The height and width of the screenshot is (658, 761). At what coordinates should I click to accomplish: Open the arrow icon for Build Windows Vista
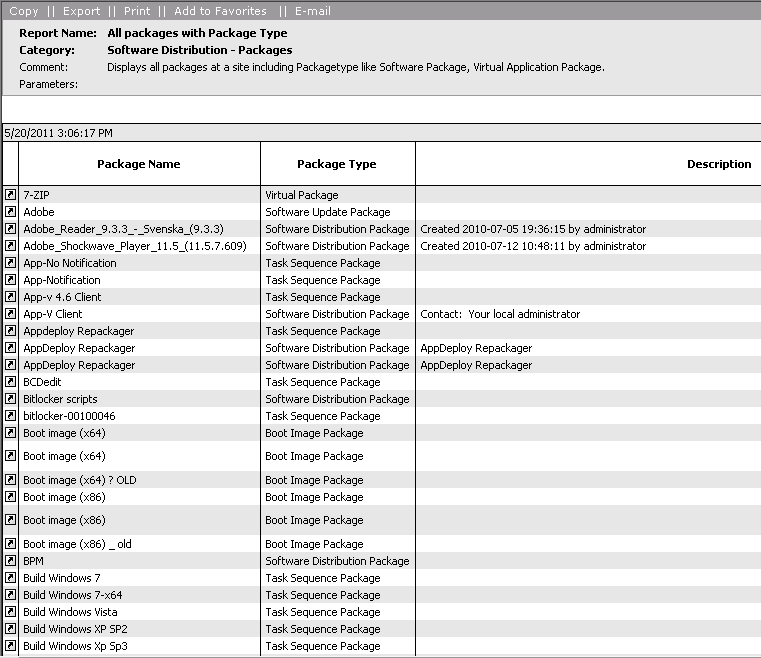pyautogui.click(x=10, y=612)
